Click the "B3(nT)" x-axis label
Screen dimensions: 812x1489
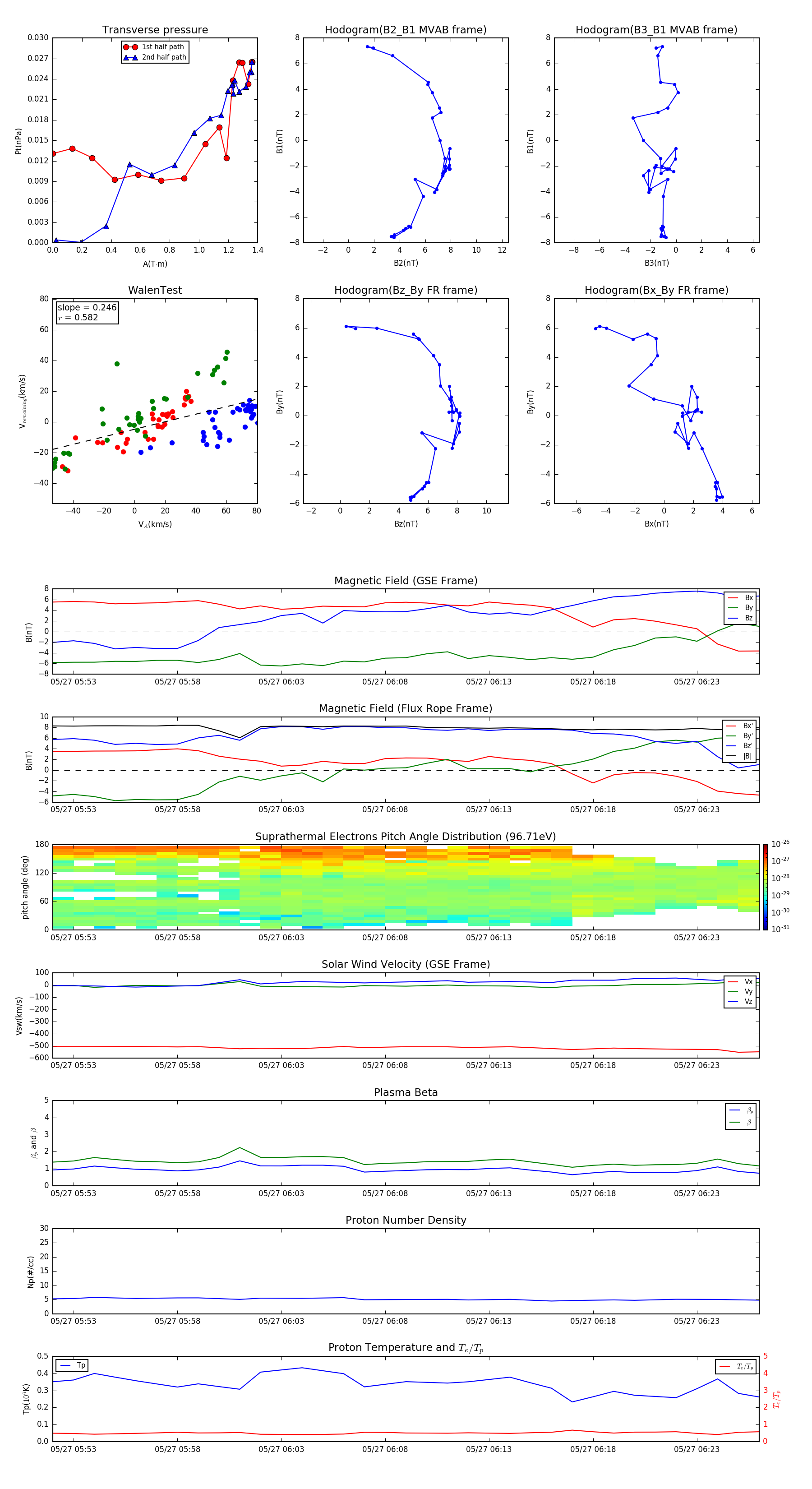point(656,263)
